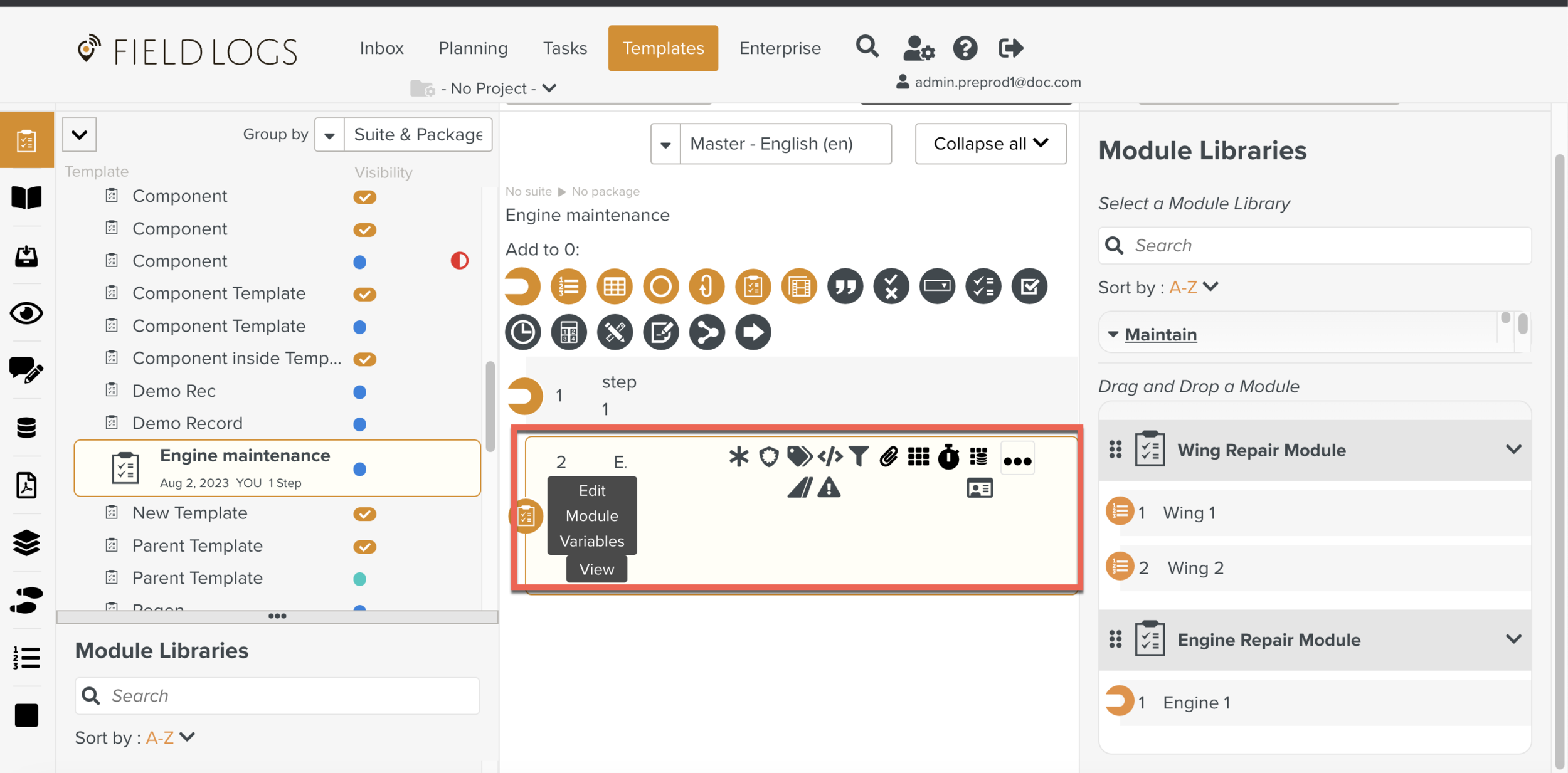Viewport: 1568px width, 773px height.
Task: Collapse the Wing Repair Module section
Action: pyautogui.click(x=1513, y=450)
